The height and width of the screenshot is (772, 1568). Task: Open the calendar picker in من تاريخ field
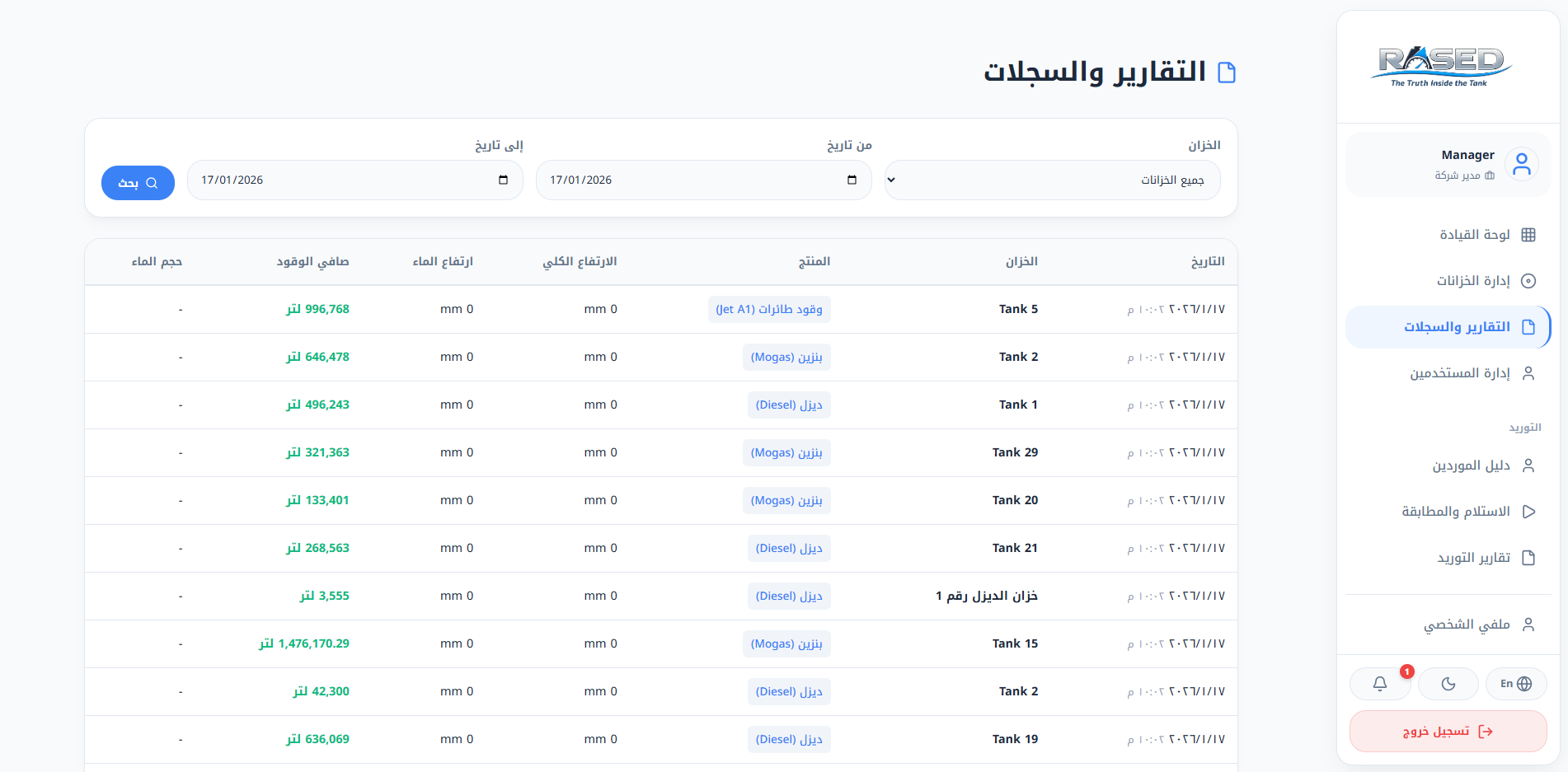point(852,180)
